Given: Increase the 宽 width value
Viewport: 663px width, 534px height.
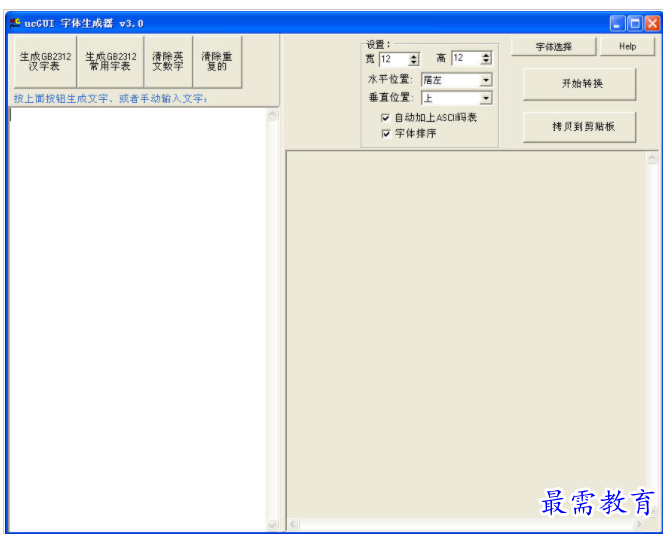Looking at the screenshot, I should coord(414,56).
